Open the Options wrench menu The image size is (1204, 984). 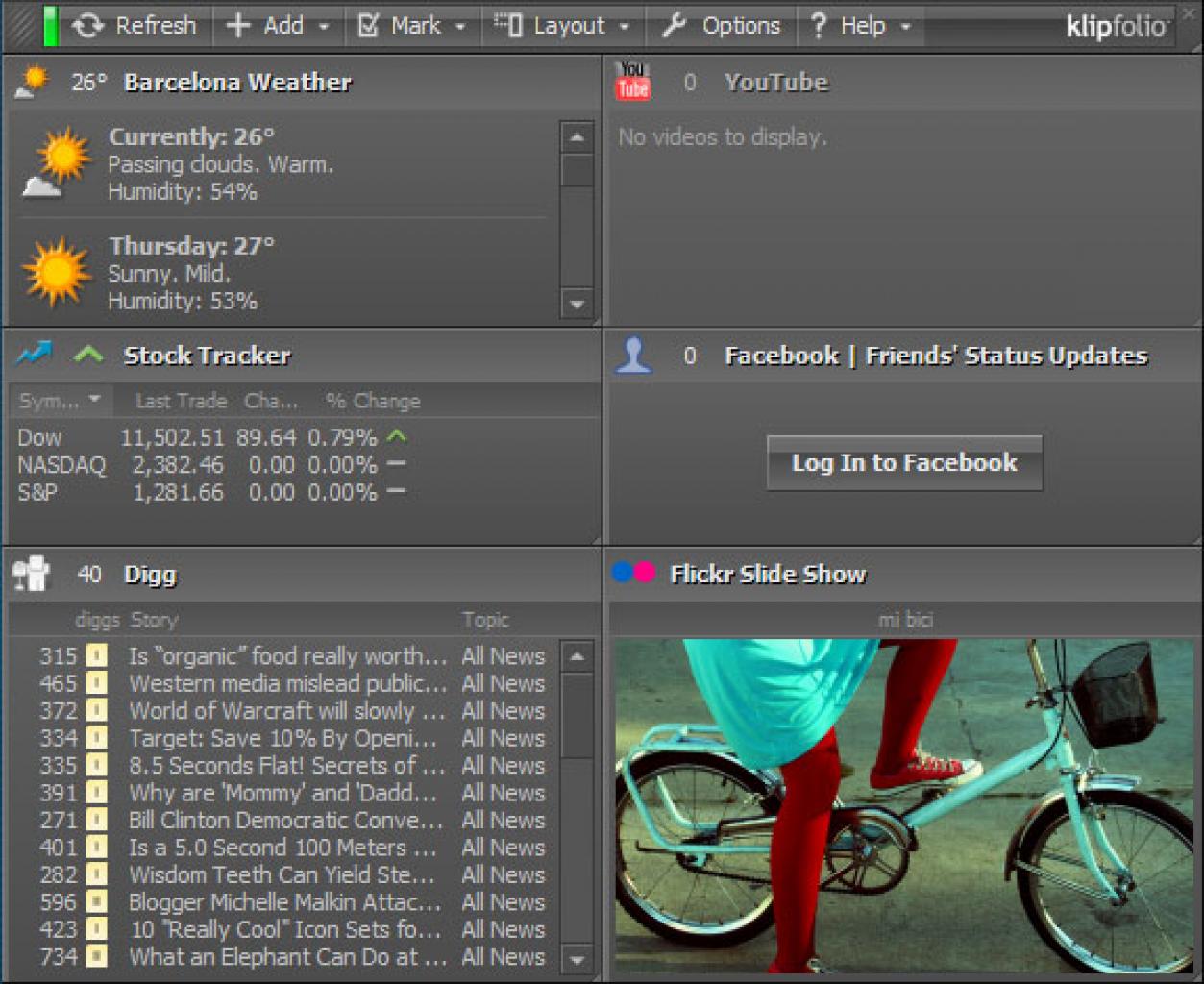[x=721, y=26]
